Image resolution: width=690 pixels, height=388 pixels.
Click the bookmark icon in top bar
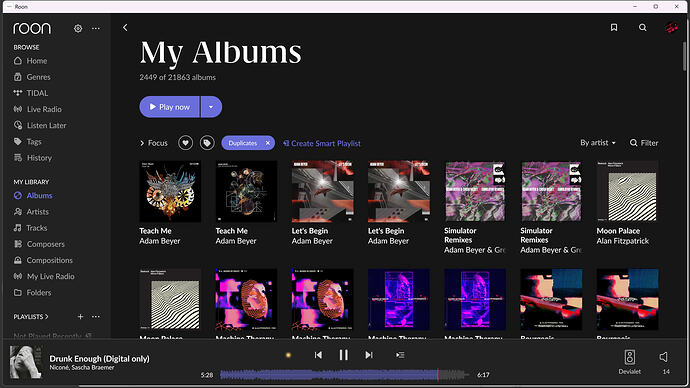(x=614, y=28)
